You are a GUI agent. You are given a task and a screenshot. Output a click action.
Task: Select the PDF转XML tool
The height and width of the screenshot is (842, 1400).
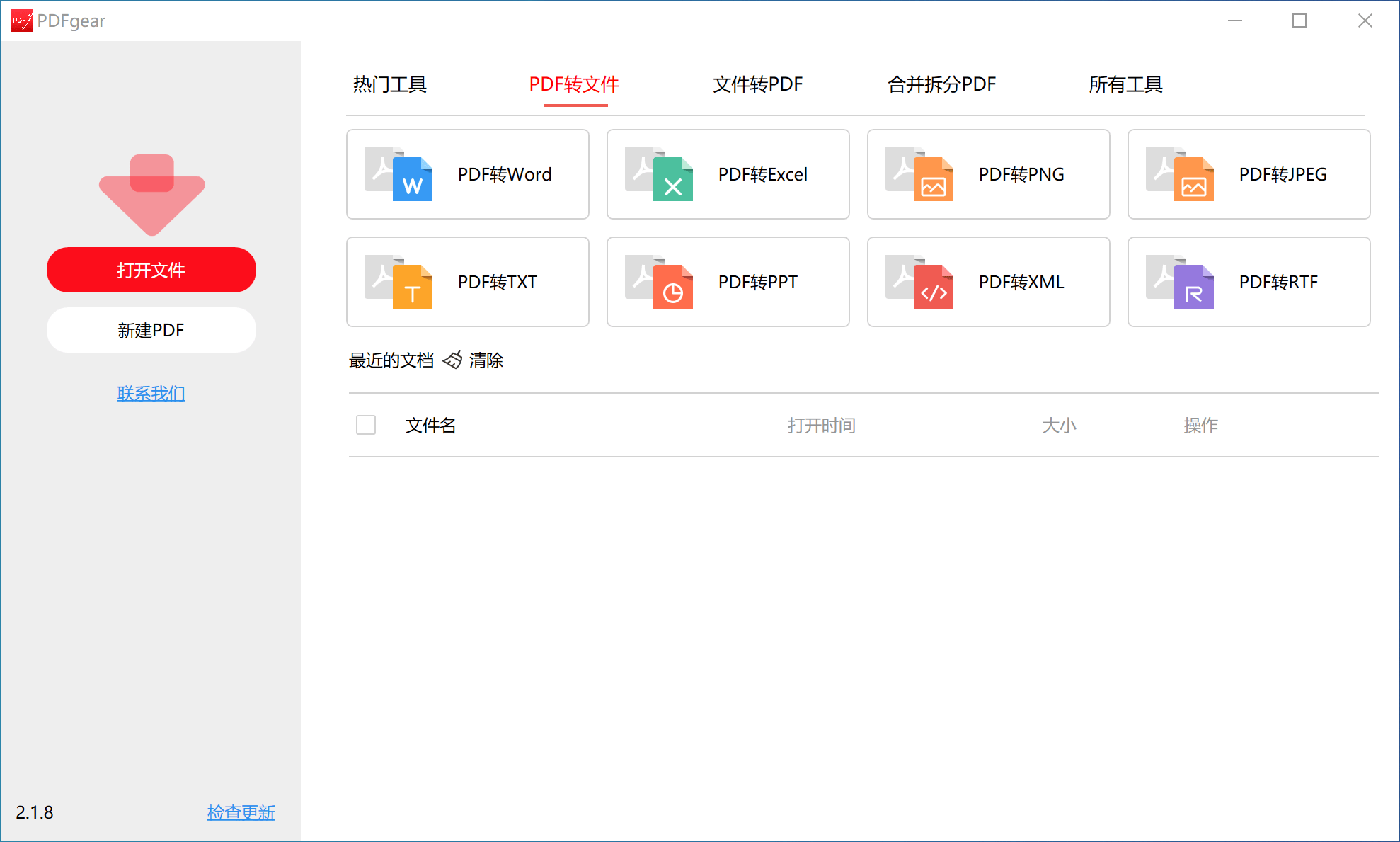988,282
